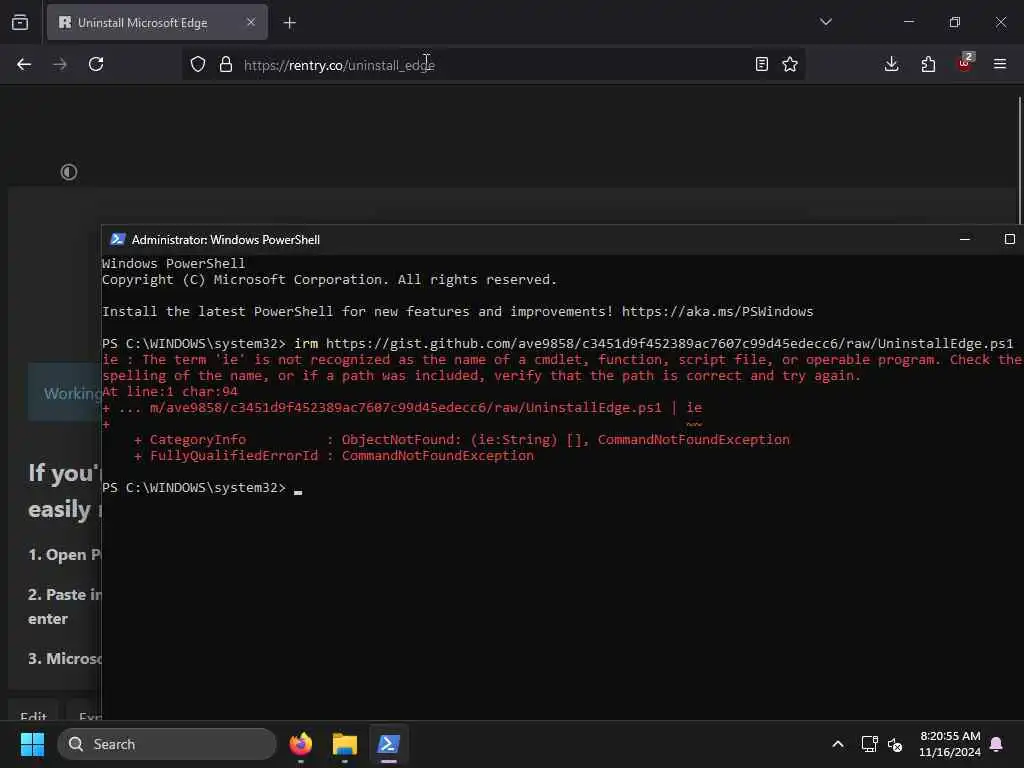Maximize the PowerShell window

pyautogui.click(x=1010, y=240)
